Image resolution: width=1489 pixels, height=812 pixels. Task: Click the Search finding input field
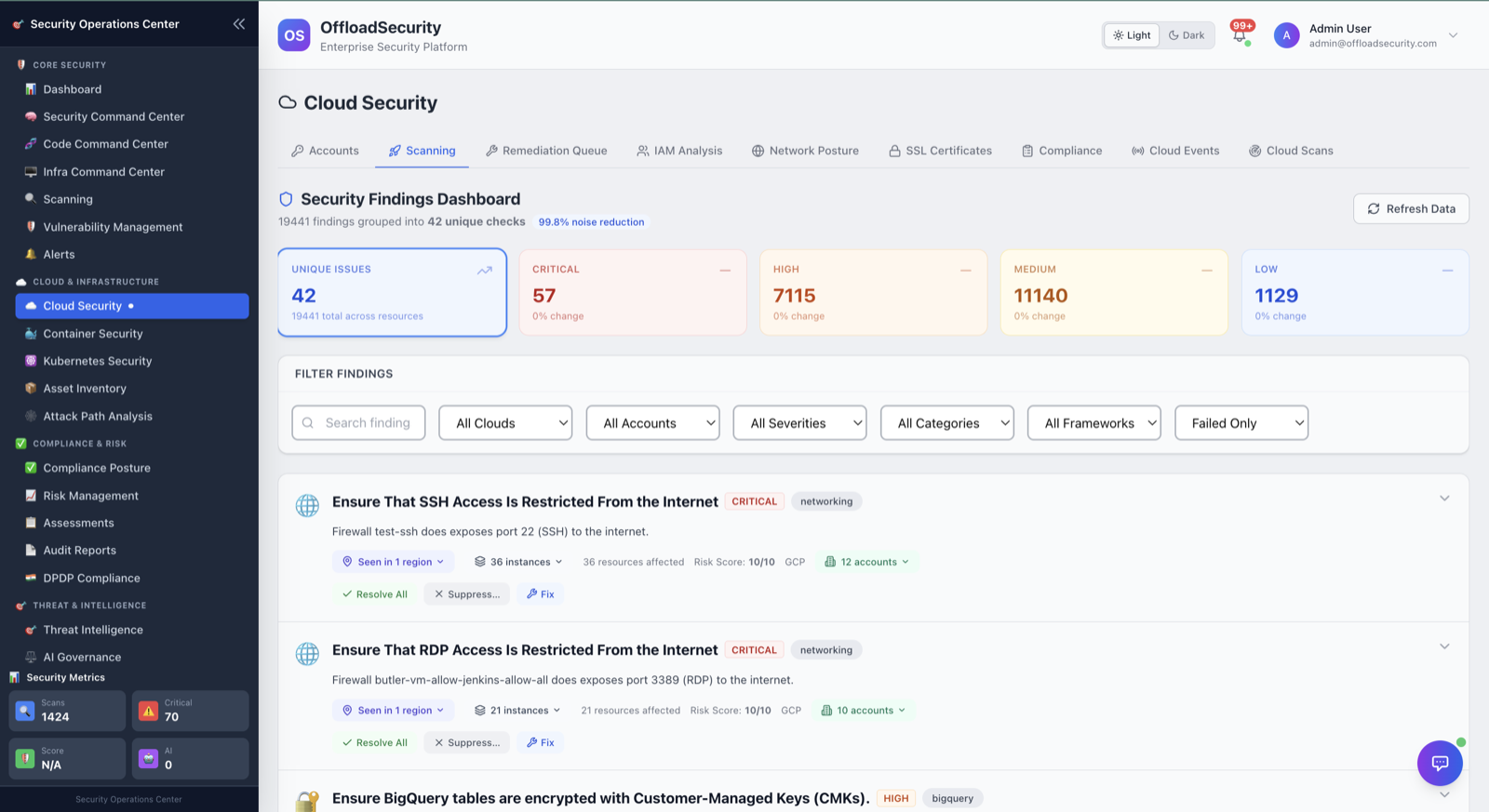pos(358,423)
